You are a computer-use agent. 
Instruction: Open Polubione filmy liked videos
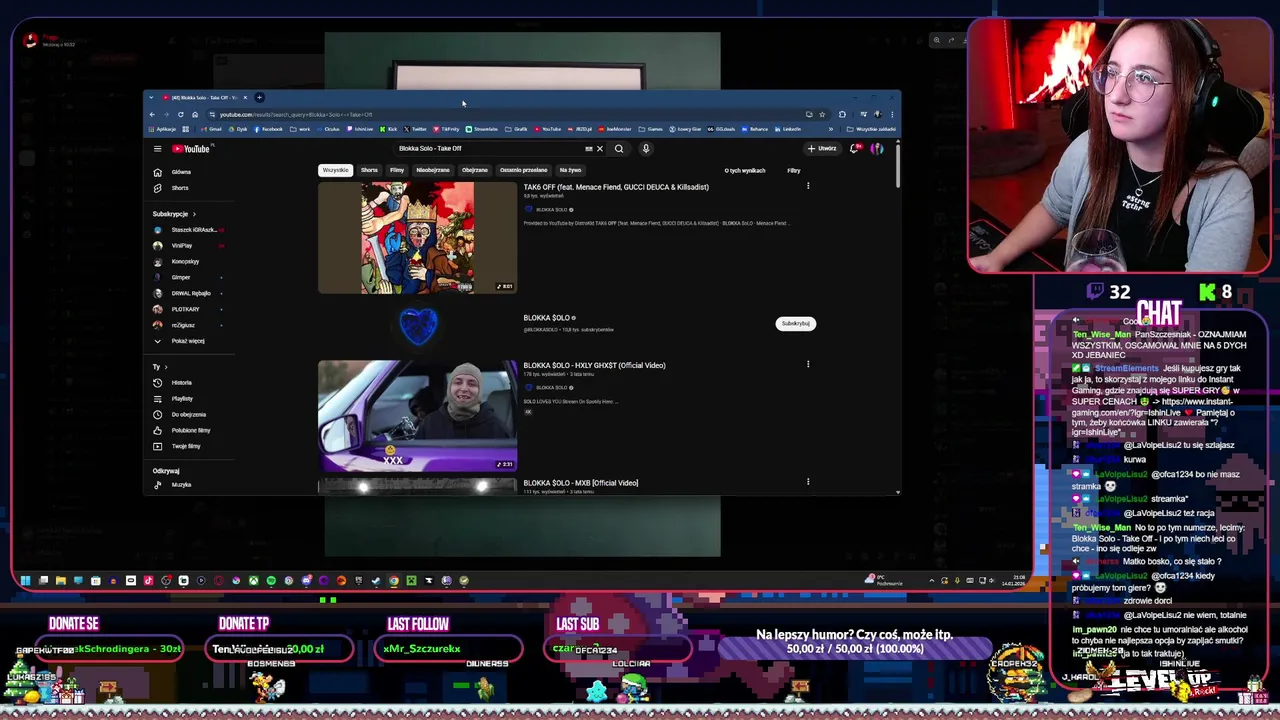pyautogui.click(x=190, y=430)
